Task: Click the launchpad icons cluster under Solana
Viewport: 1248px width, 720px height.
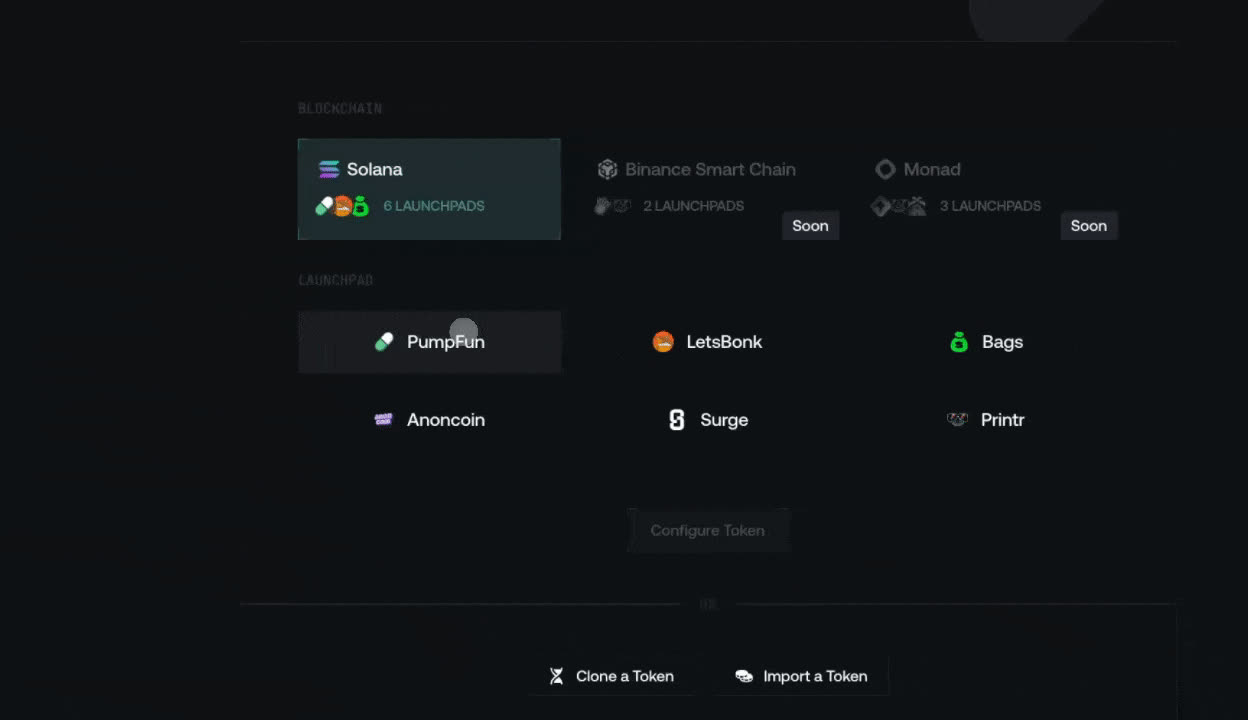Action: tap(343, 206)
